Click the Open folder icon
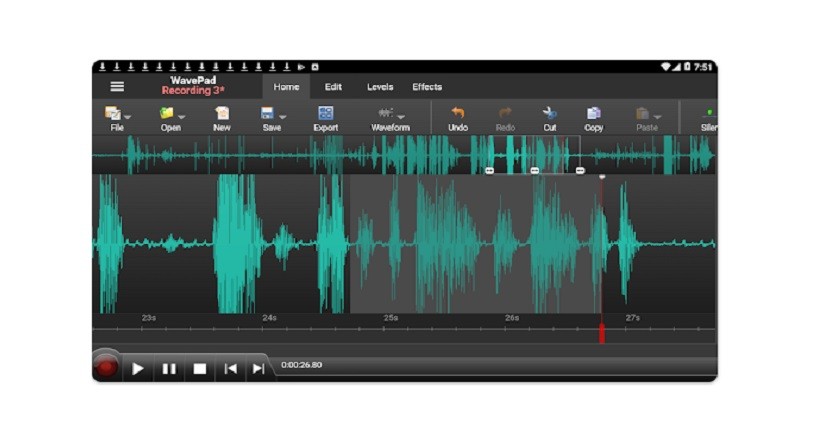Viewport: 822px width, 430px height. pyautogui.click(x=167, y=113)
